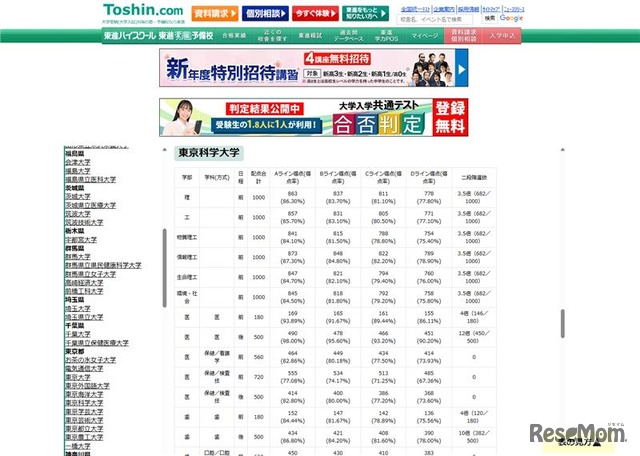
Task: Open the 合格実績 nav item
Action: click(x=234, y=36)
